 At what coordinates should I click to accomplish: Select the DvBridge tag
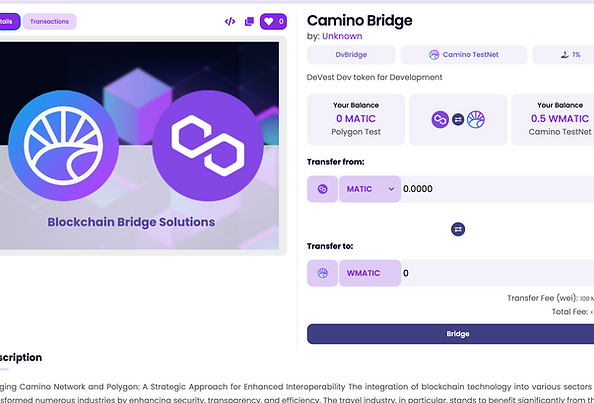tap(351, 55)
